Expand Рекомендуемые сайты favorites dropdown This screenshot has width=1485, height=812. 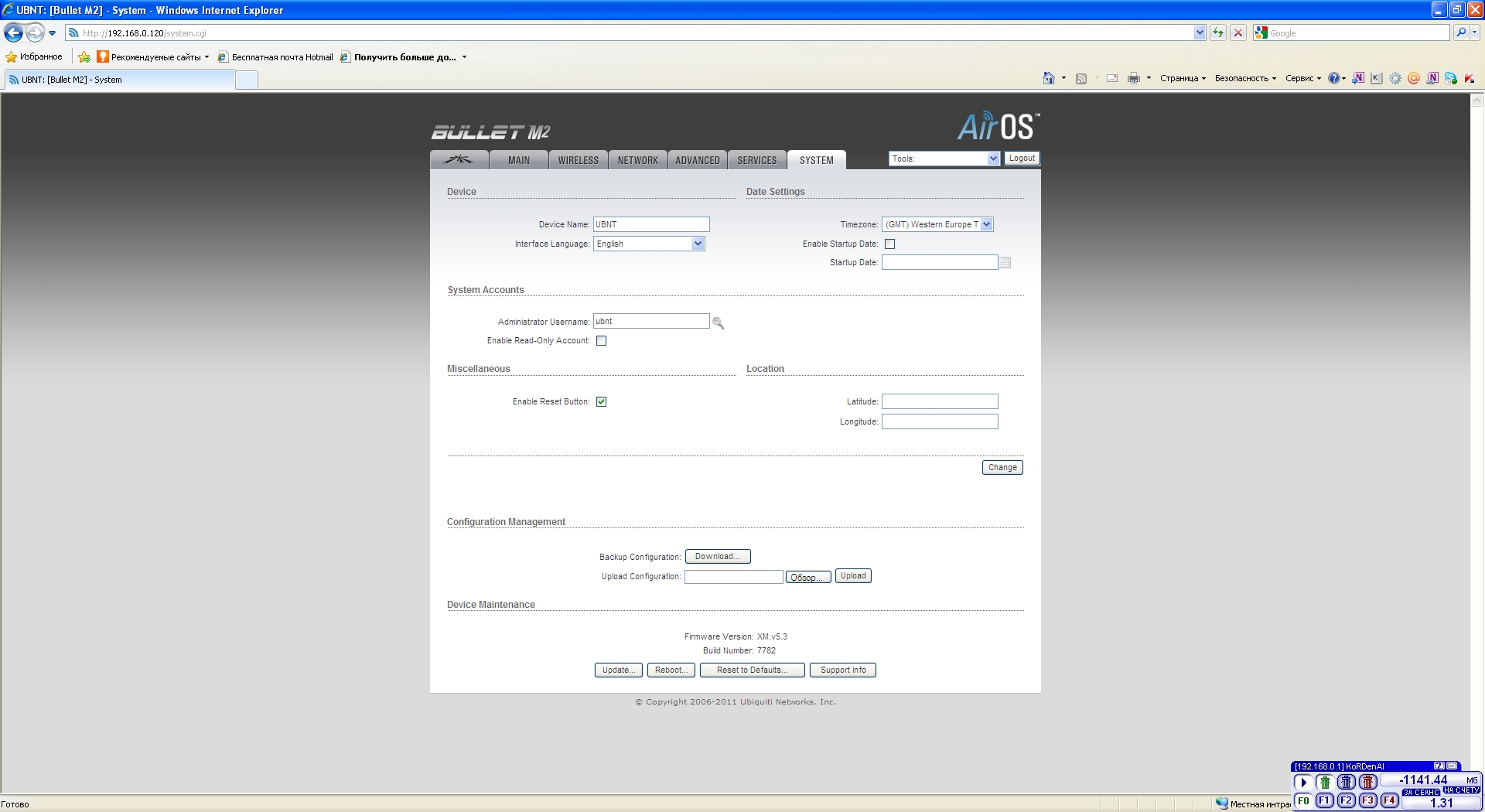pyautogui.click(x=207, y=57)
